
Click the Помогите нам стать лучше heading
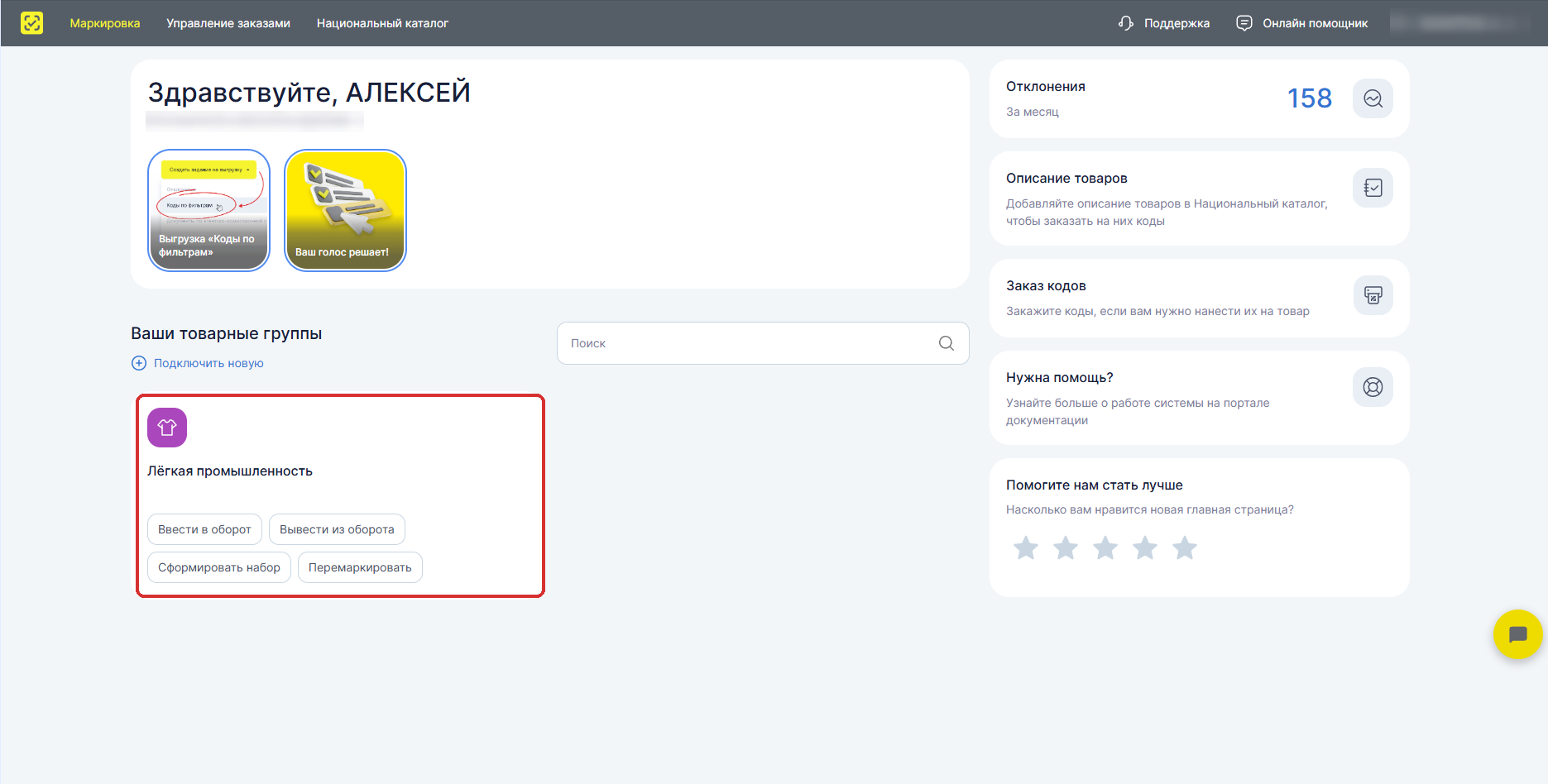(x=1095, y=485)
